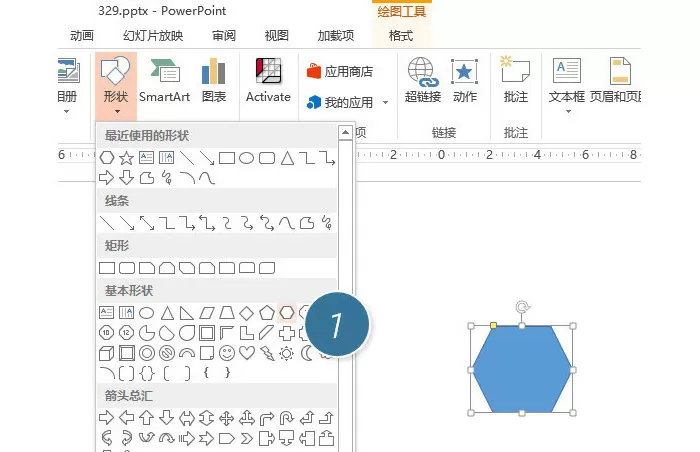
Task: Select the heart shape
Action: [x=246, y=353]
